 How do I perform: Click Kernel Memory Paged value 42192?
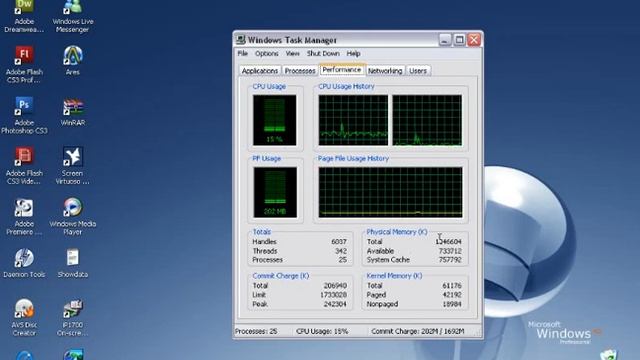(x=452, y=295)
